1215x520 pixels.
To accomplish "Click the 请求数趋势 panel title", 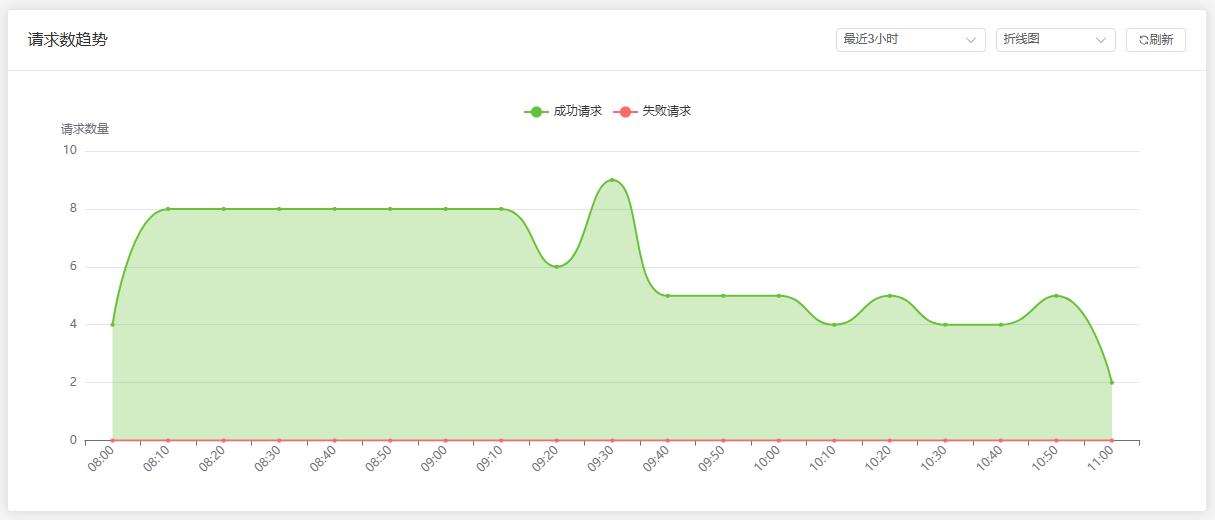I will [x=68, y=40].
